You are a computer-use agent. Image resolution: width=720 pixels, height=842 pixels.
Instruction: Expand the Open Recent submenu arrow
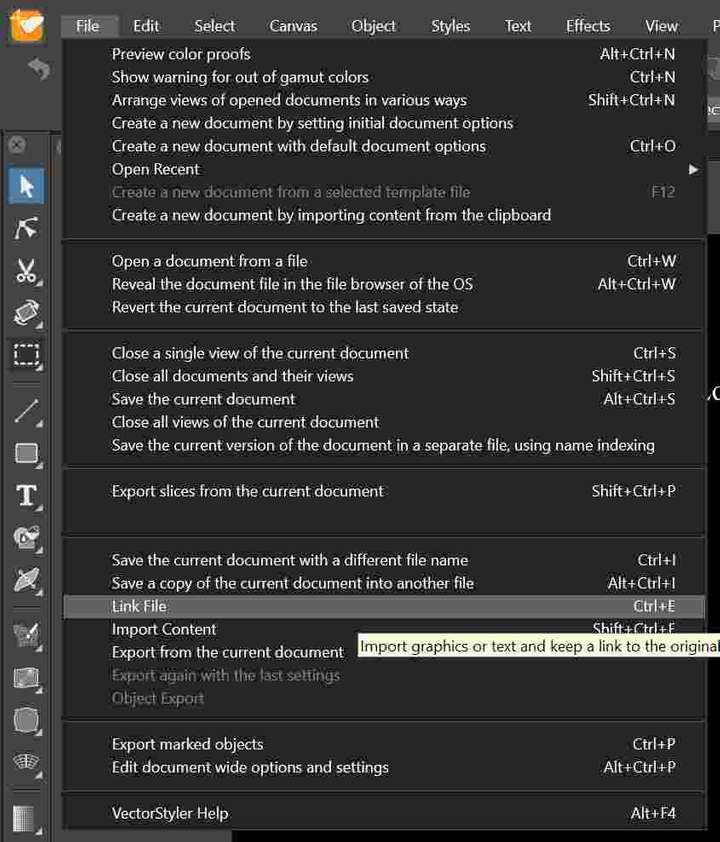[x=693, y=170]
